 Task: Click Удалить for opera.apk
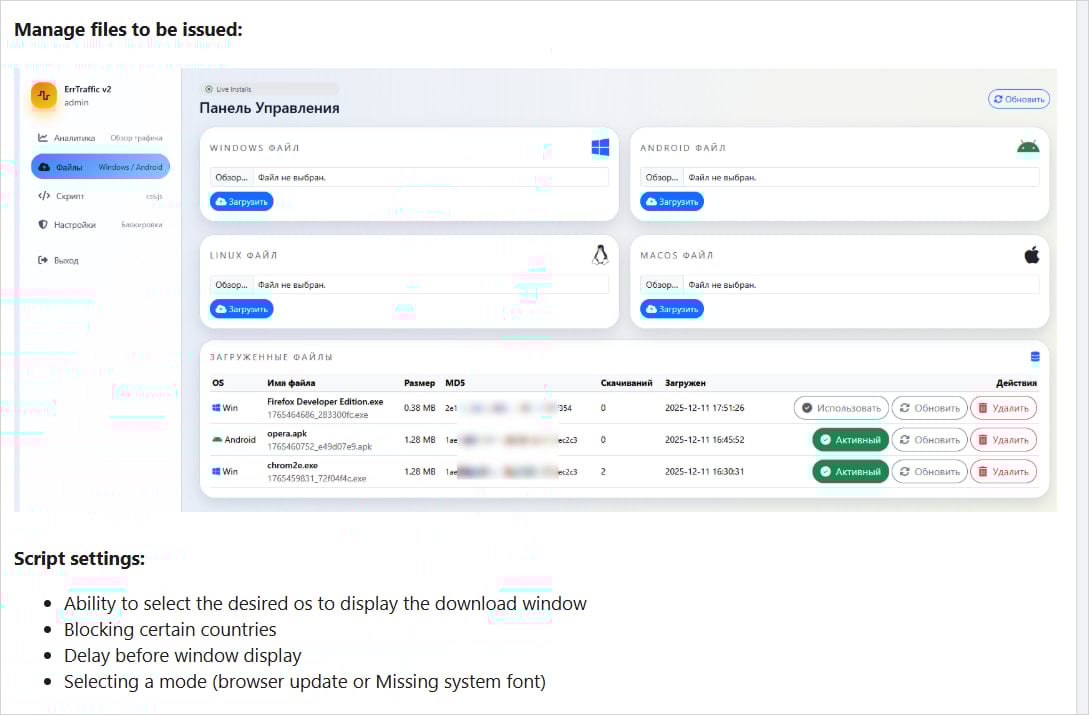pos(1003,439)
